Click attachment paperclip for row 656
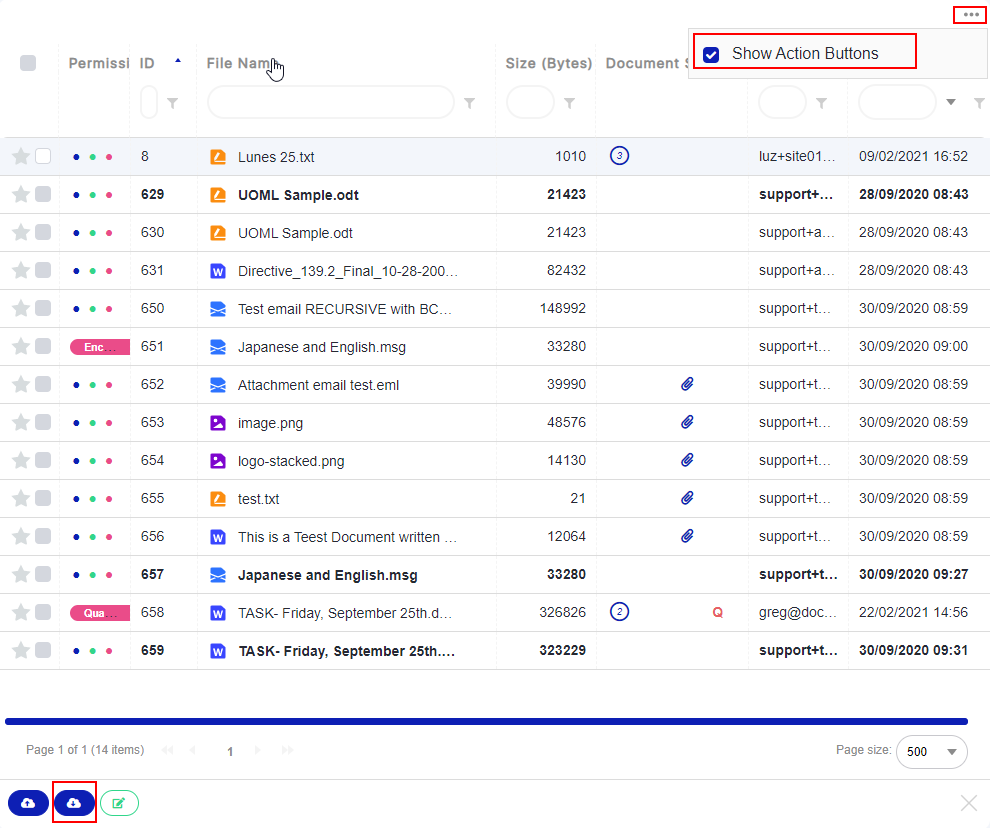990x828 pixels. [687, 536]
